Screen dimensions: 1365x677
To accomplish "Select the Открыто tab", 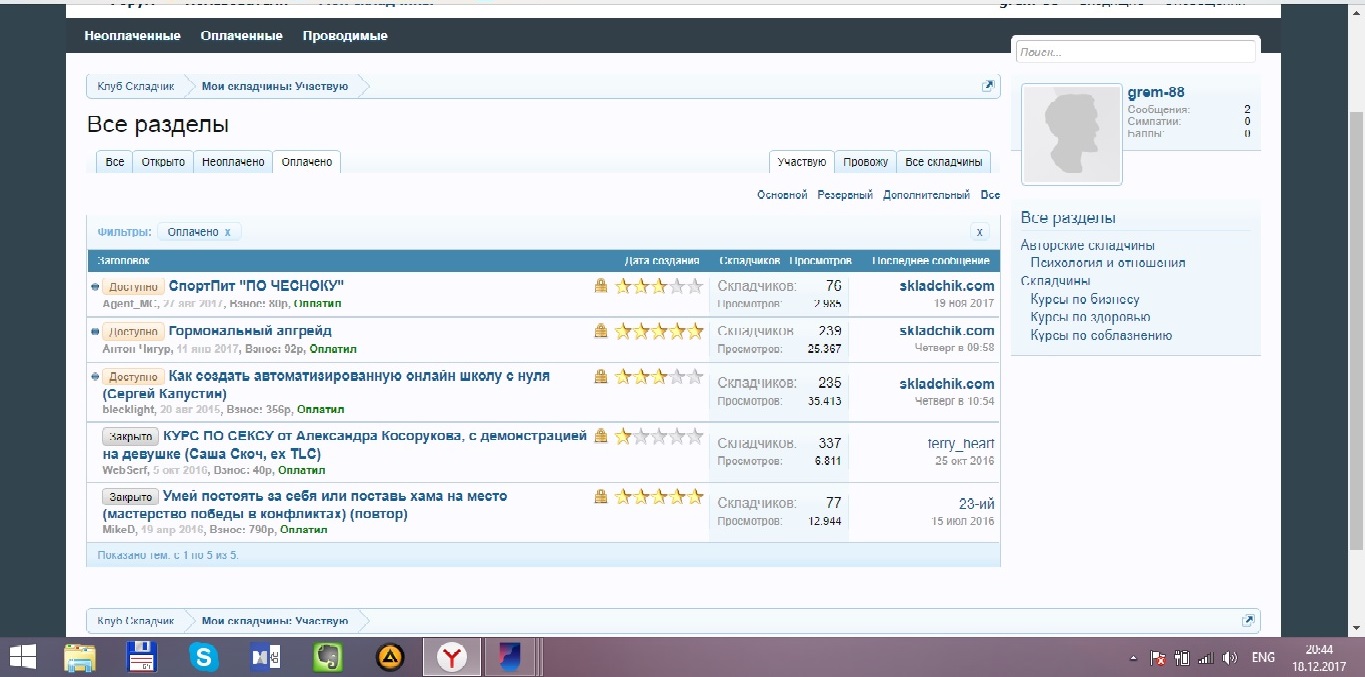I will tap(163, 162).
